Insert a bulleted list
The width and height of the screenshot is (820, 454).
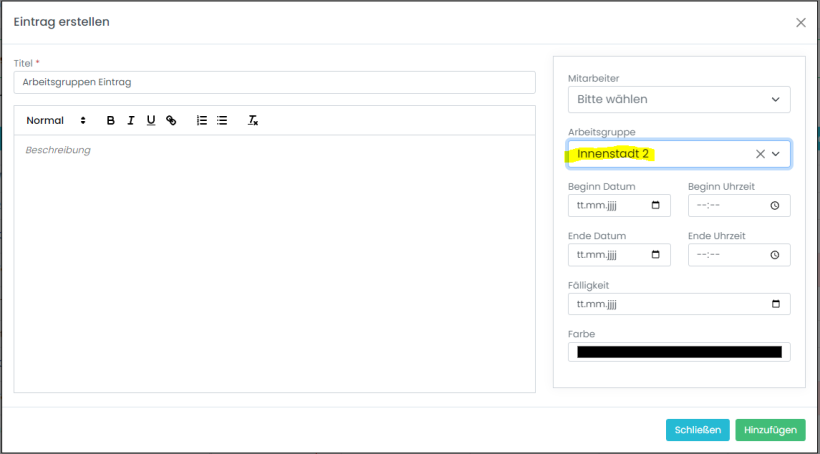click(x=222, y=121)
